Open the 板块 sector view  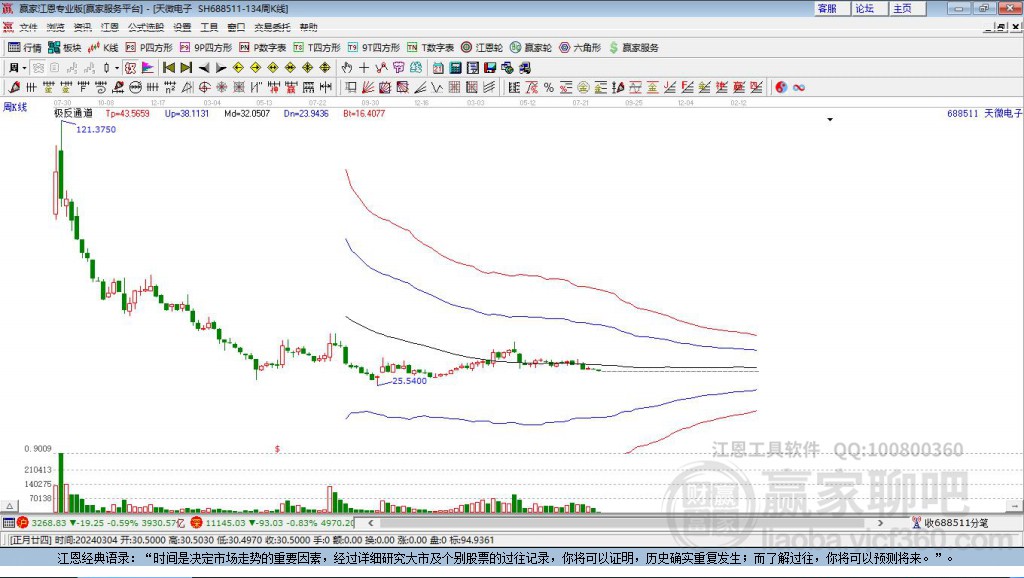[x=64, y=48]
